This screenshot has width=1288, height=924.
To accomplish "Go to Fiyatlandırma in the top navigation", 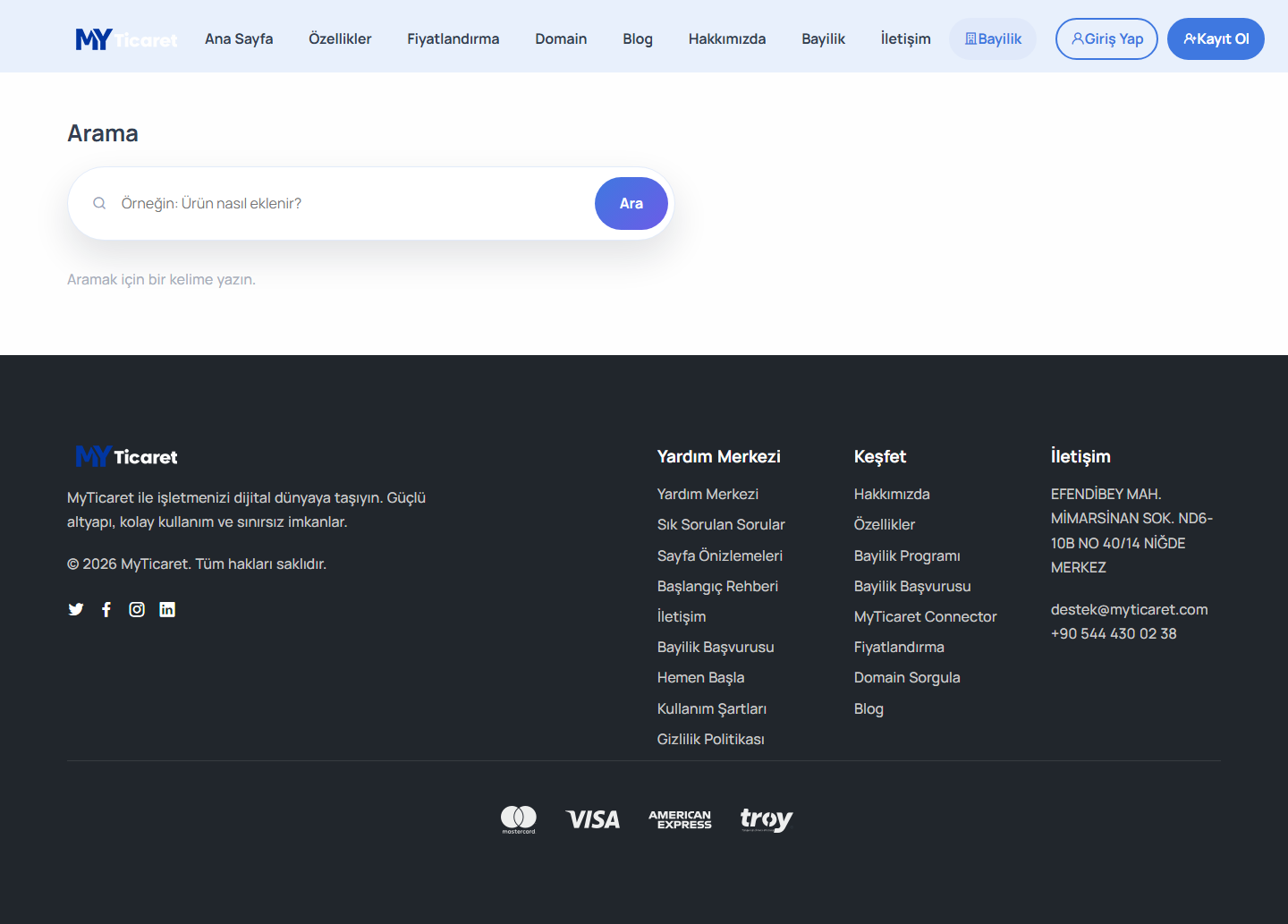I will (x=453, y=39).
